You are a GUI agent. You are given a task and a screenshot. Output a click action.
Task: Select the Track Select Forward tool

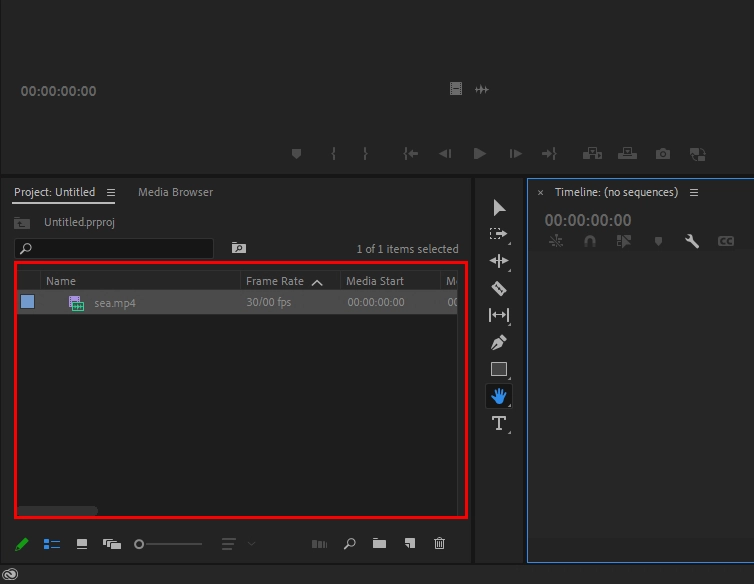tap(499, 234)
